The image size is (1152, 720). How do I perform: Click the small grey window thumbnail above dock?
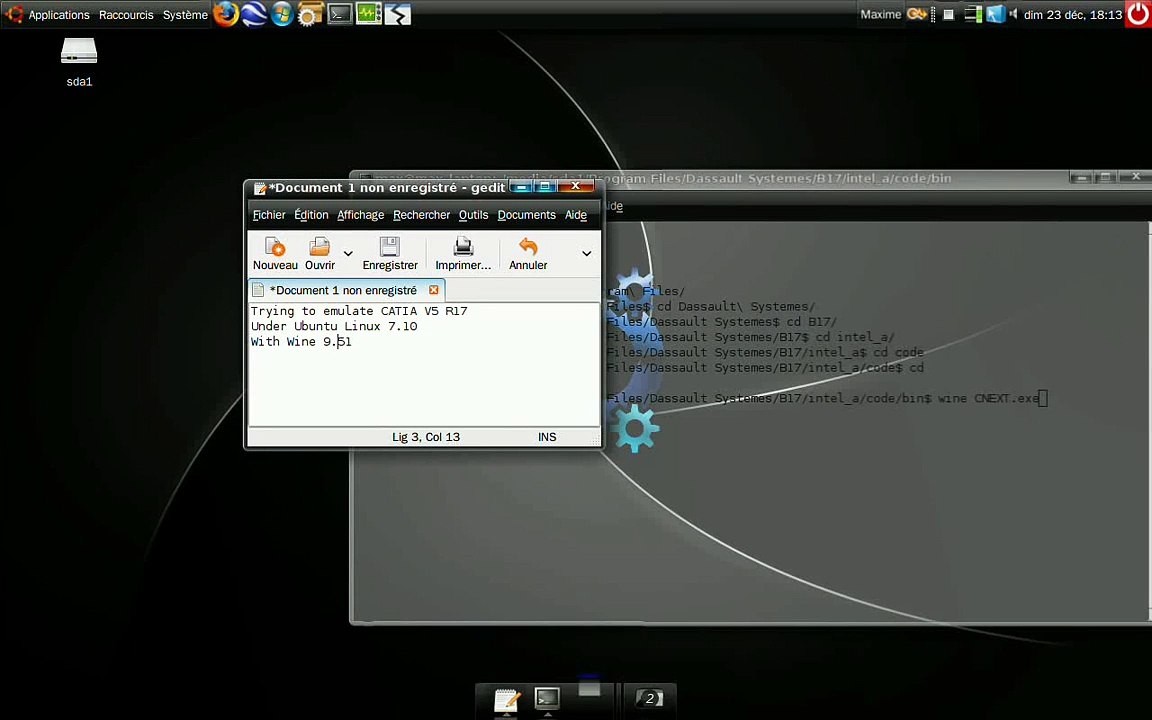pos(589,688)
